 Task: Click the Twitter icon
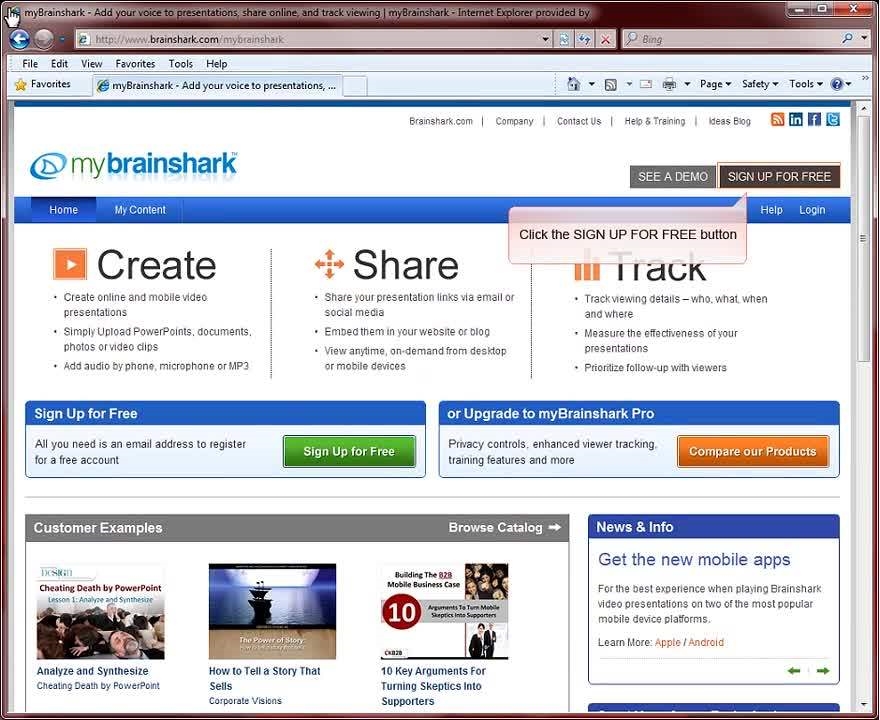tap(833, 119)
